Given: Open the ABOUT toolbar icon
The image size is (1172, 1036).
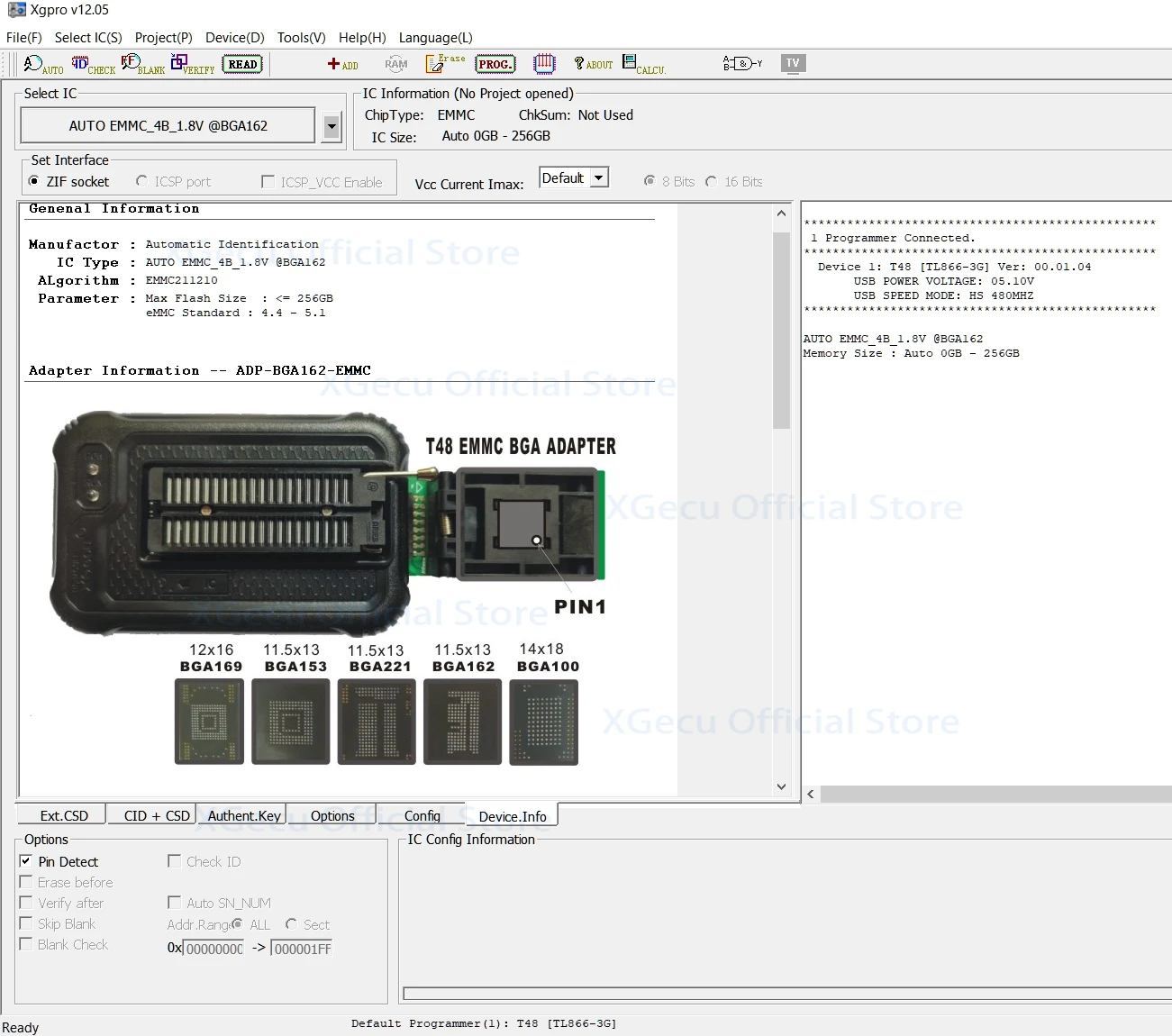Looking at the screenshot, I should (593, 64).
